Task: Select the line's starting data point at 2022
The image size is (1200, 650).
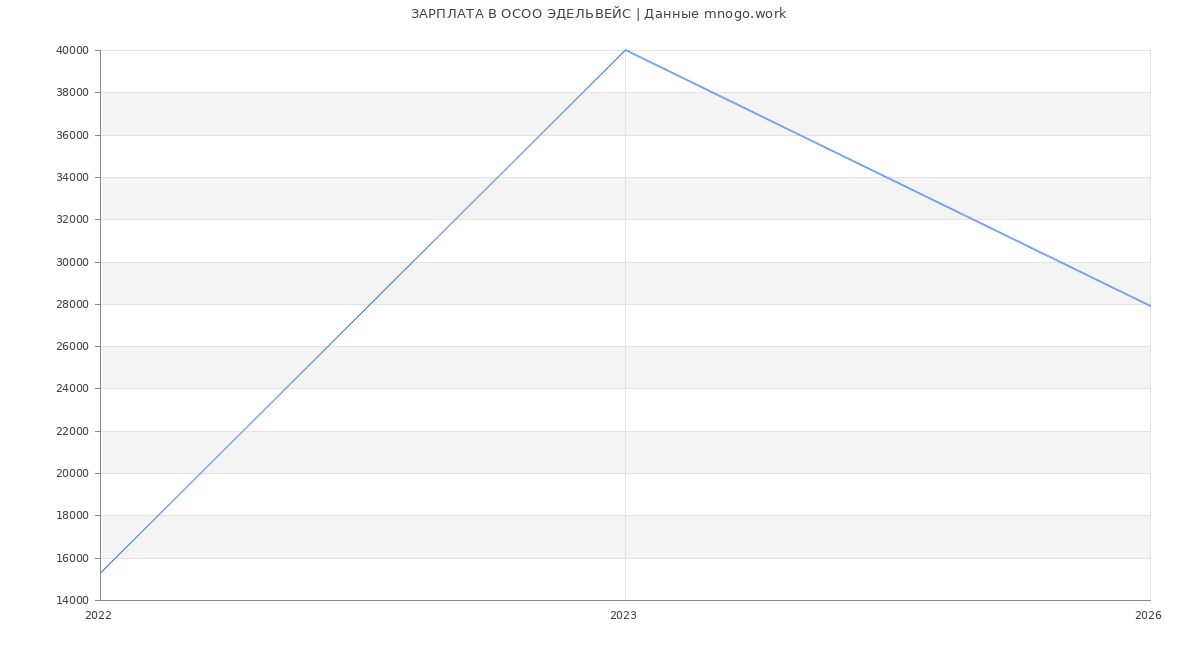Action: (x=100, y=573)
